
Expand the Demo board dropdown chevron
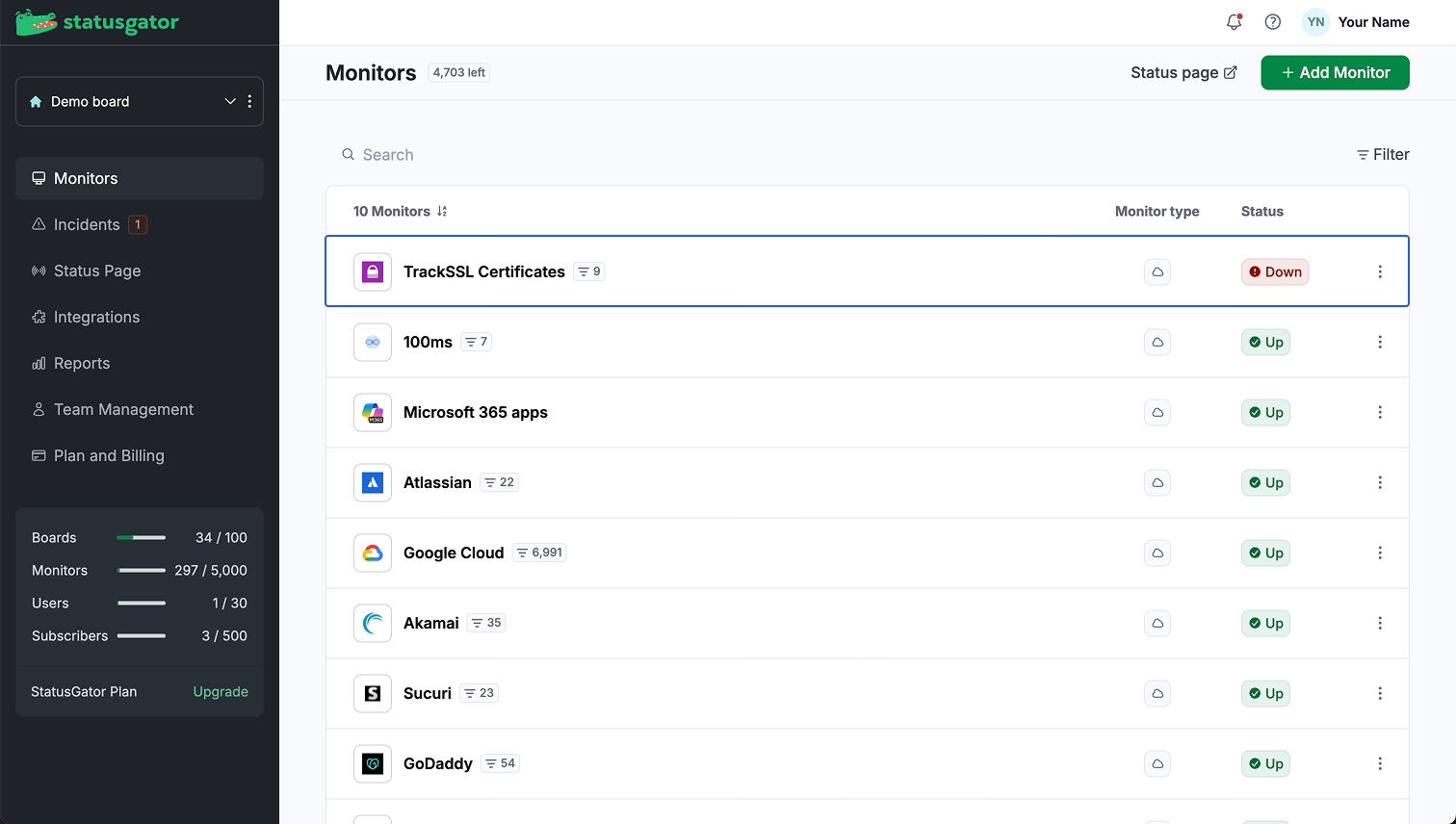tap(230, 101)
